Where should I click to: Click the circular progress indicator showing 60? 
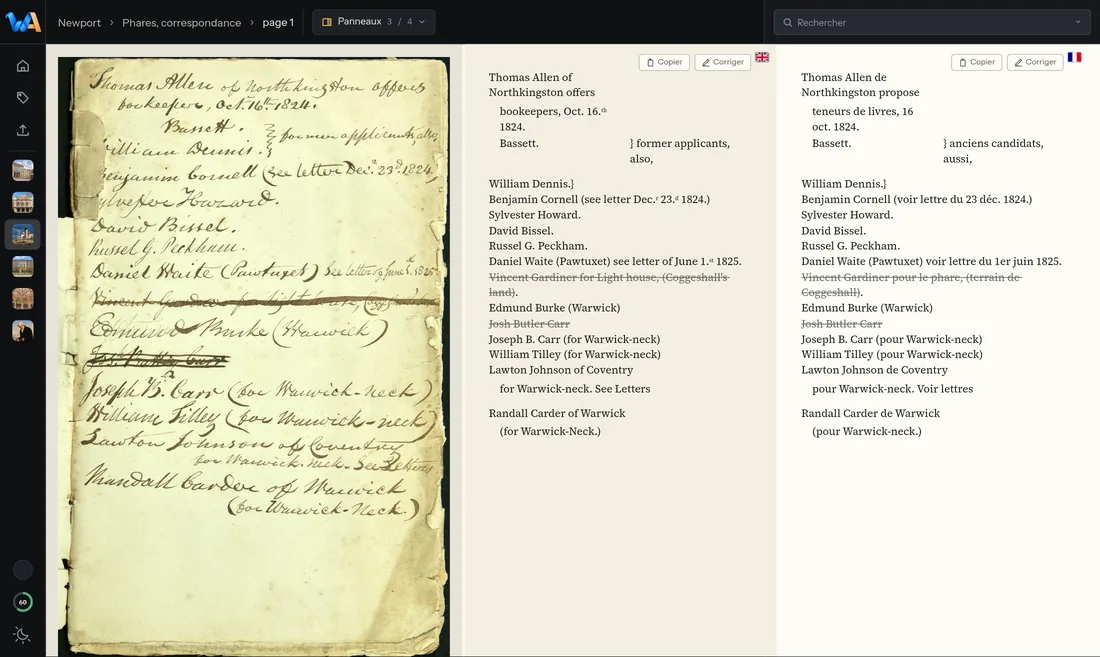(x=22, y=602)
